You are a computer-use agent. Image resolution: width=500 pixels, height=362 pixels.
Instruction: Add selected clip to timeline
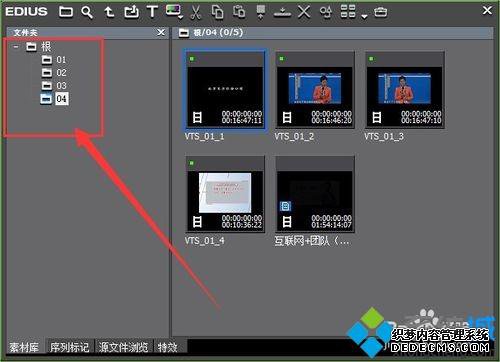tap(282, 12)
